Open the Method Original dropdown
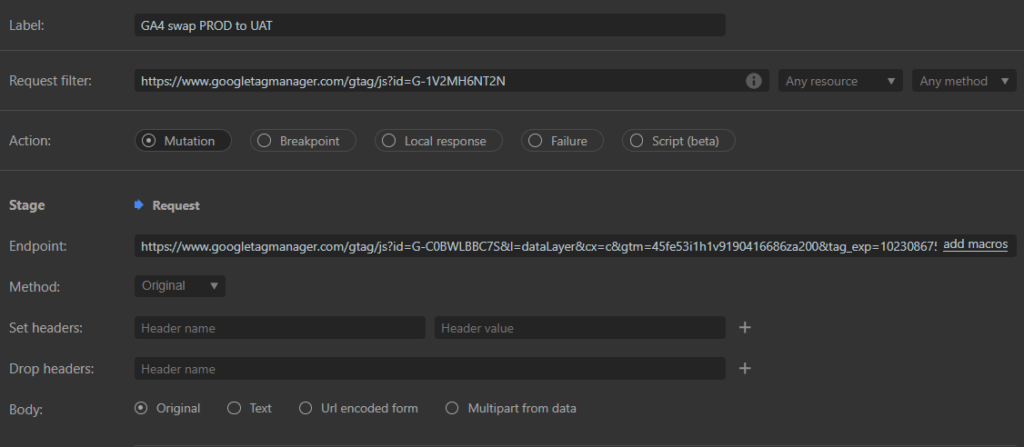Screen dimensions: 1024x447 point(180,286)
